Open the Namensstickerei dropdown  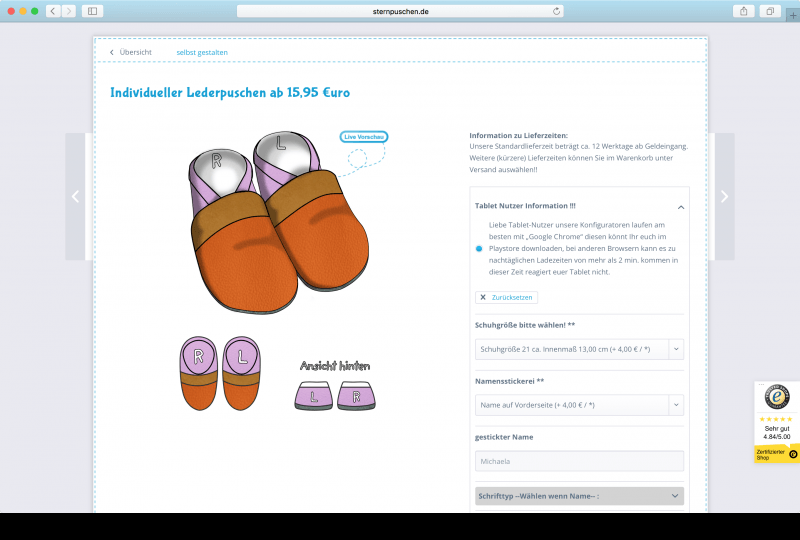point(579,405)
